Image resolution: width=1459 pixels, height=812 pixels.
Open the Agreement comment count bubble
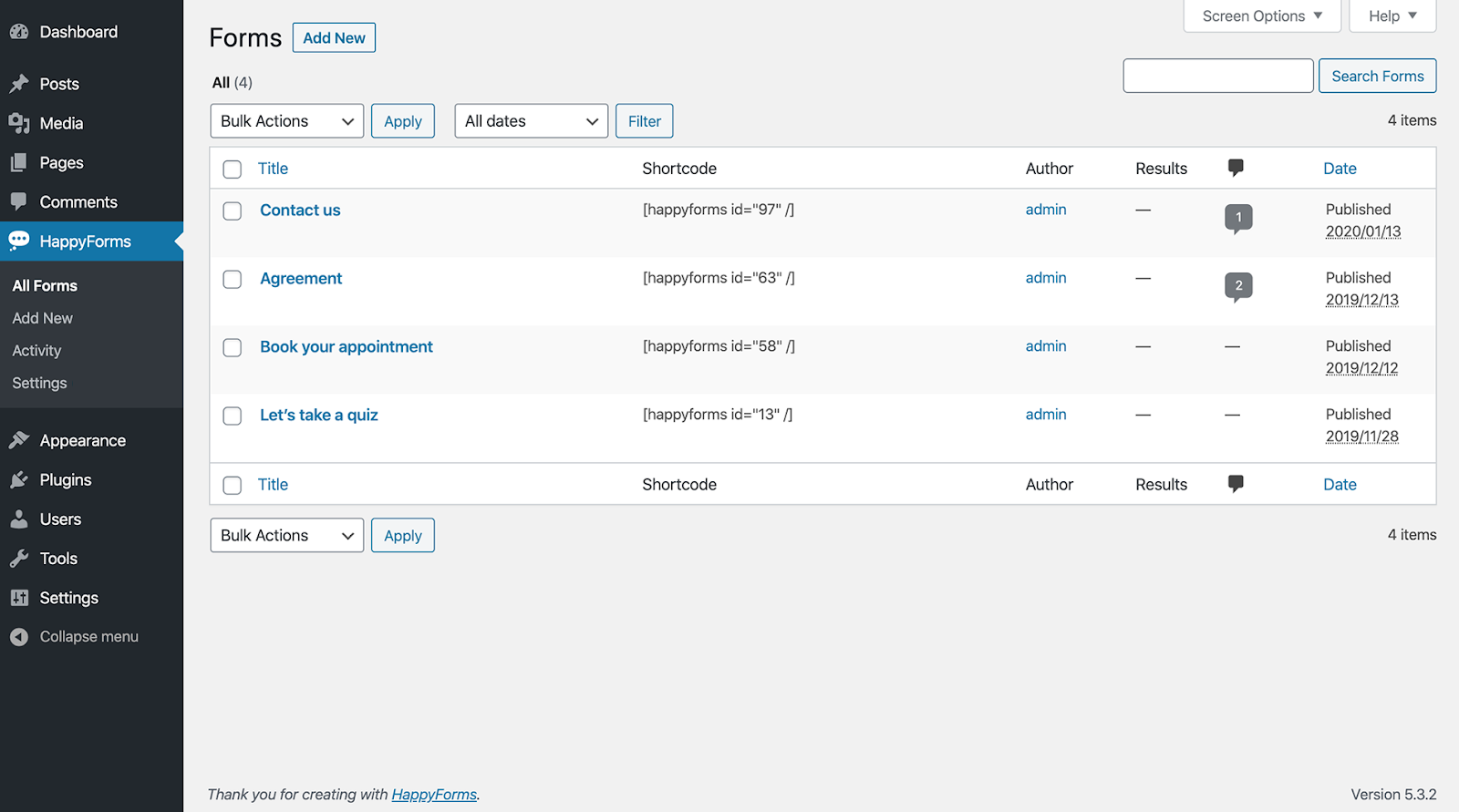tap(1238, 287)
